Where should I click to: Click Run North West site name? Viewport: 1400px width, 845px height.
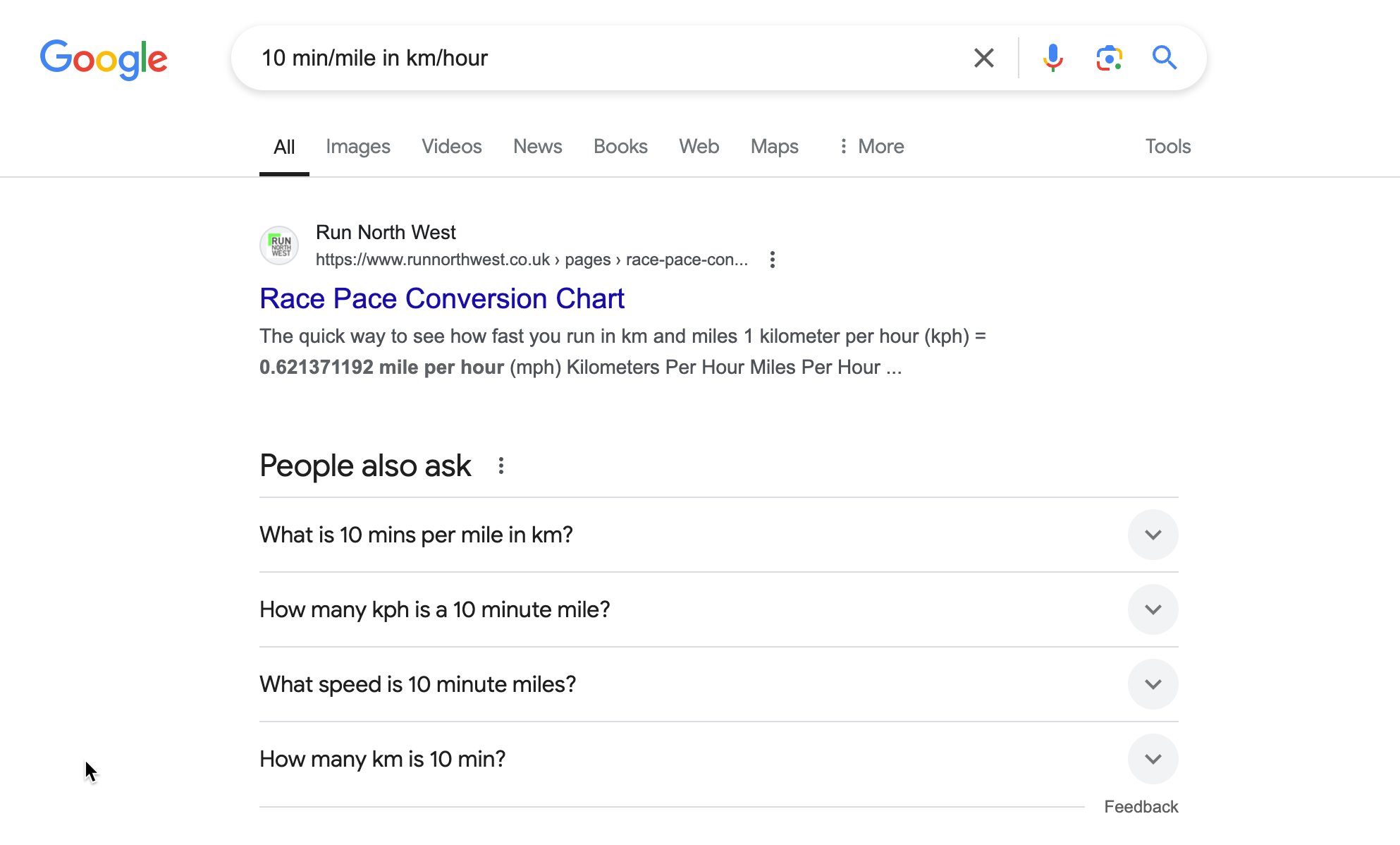pyautogui.click(x=386, y=232)
